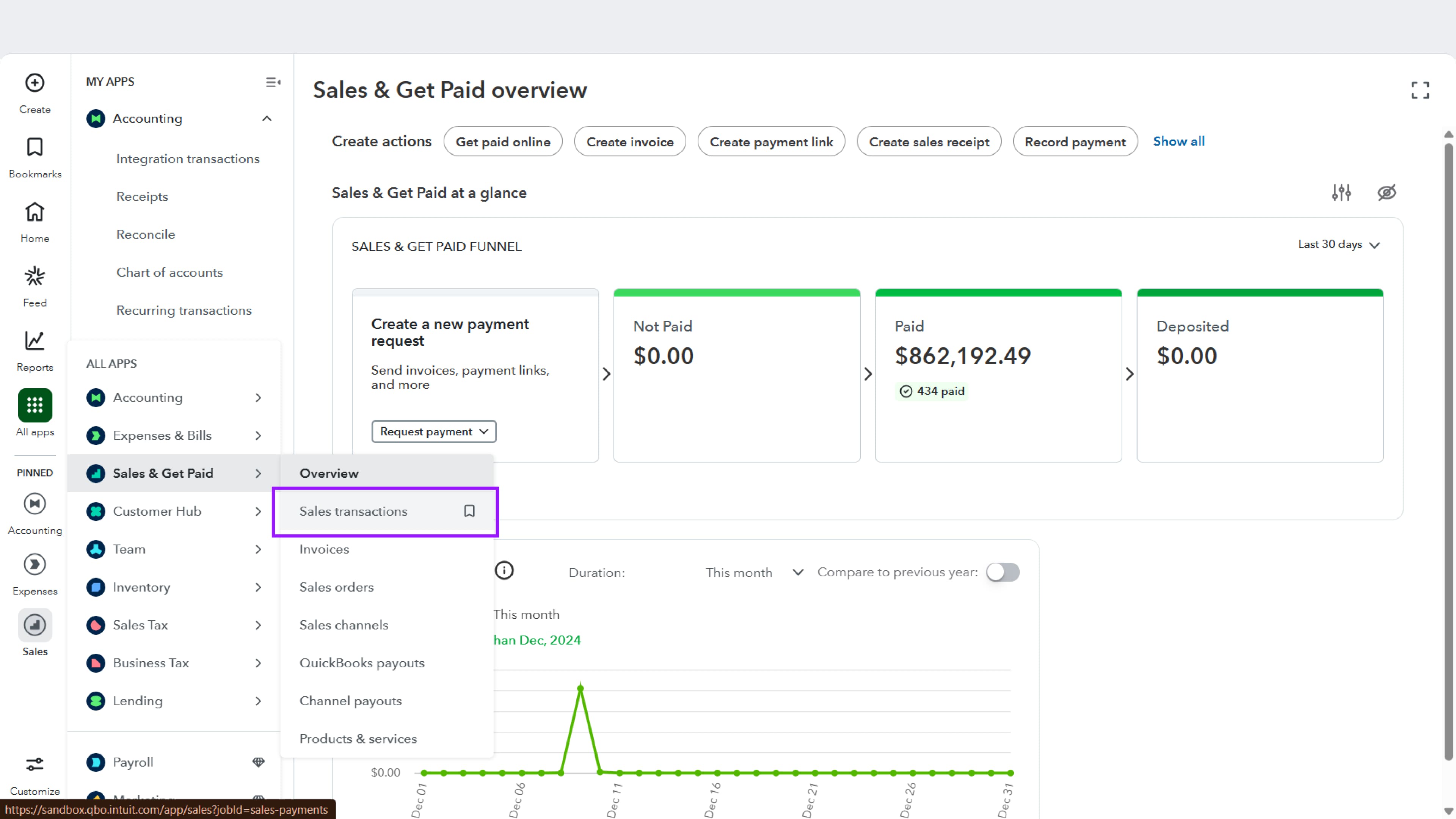The width and height of the screenshot is (1456, 819).
Task: Click the Customize sliders icon at bottom
Action: tap(35, 765)
